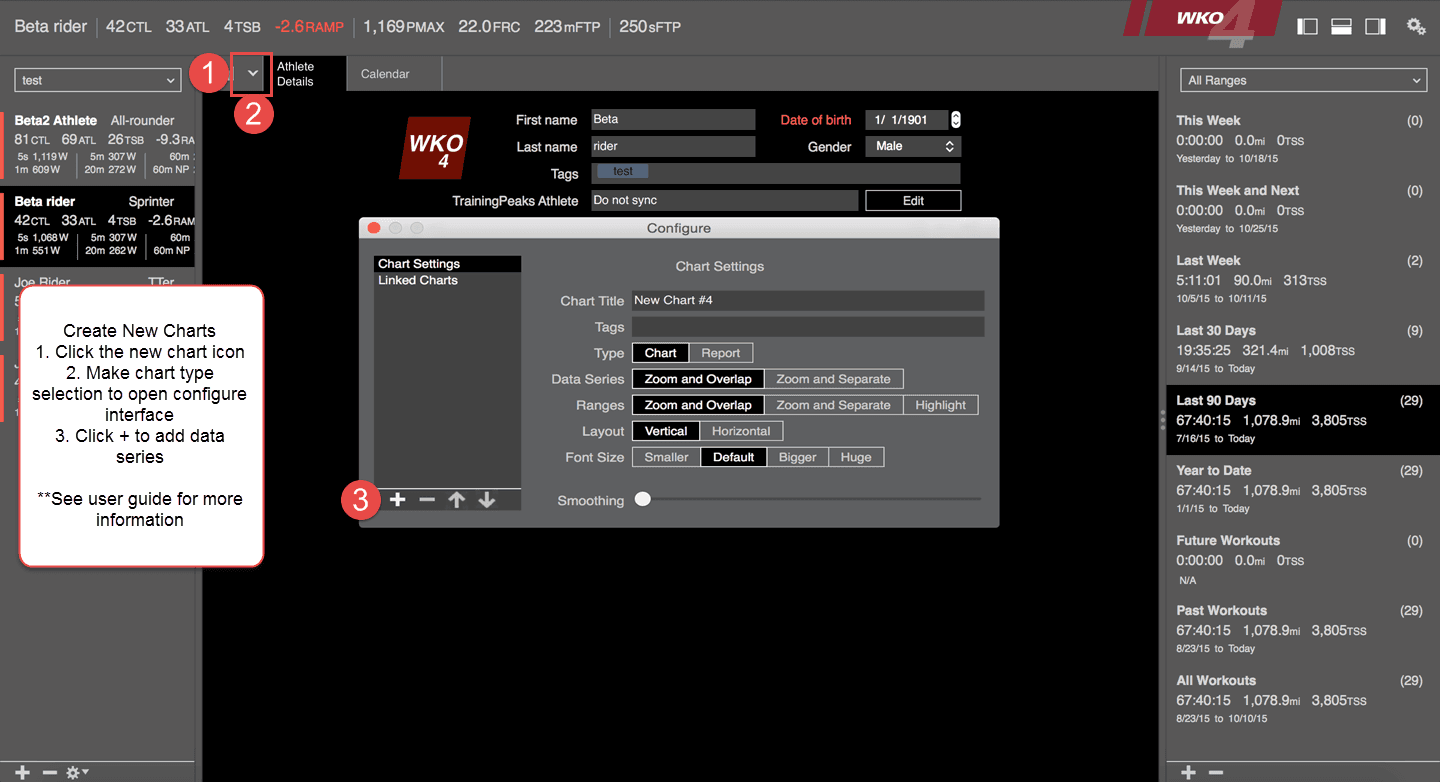Open the settings gears icon
Screen dimensions: 1440x782
click(x=1416, y=27)
